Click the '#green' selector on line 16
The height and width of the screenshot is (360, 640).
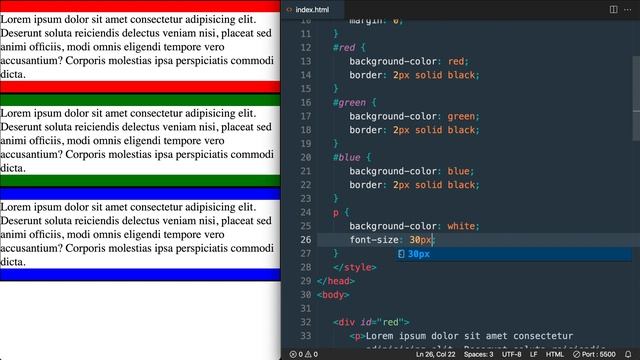tap(349, 102)
